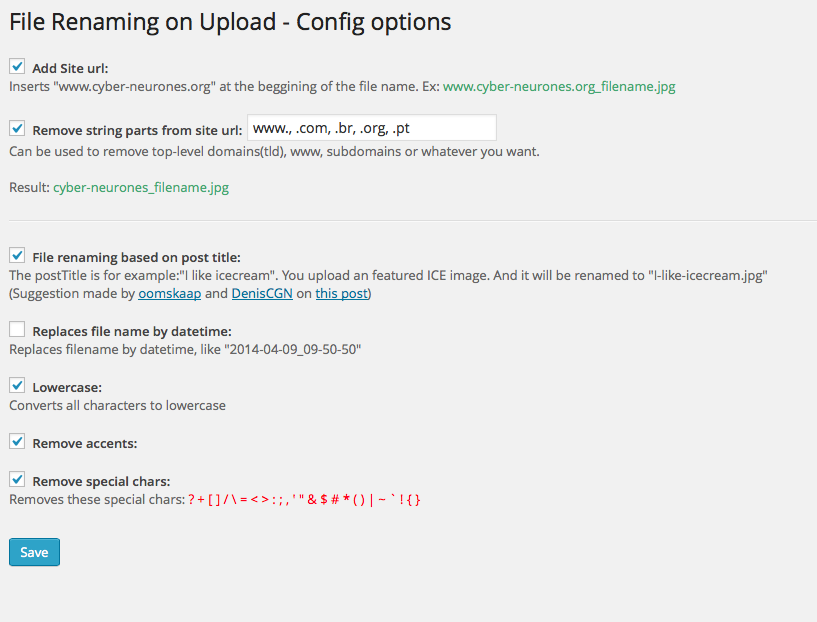817x622 pixels.
Task: Untick the Lowercase checkbox
Action: click(17, 385)
